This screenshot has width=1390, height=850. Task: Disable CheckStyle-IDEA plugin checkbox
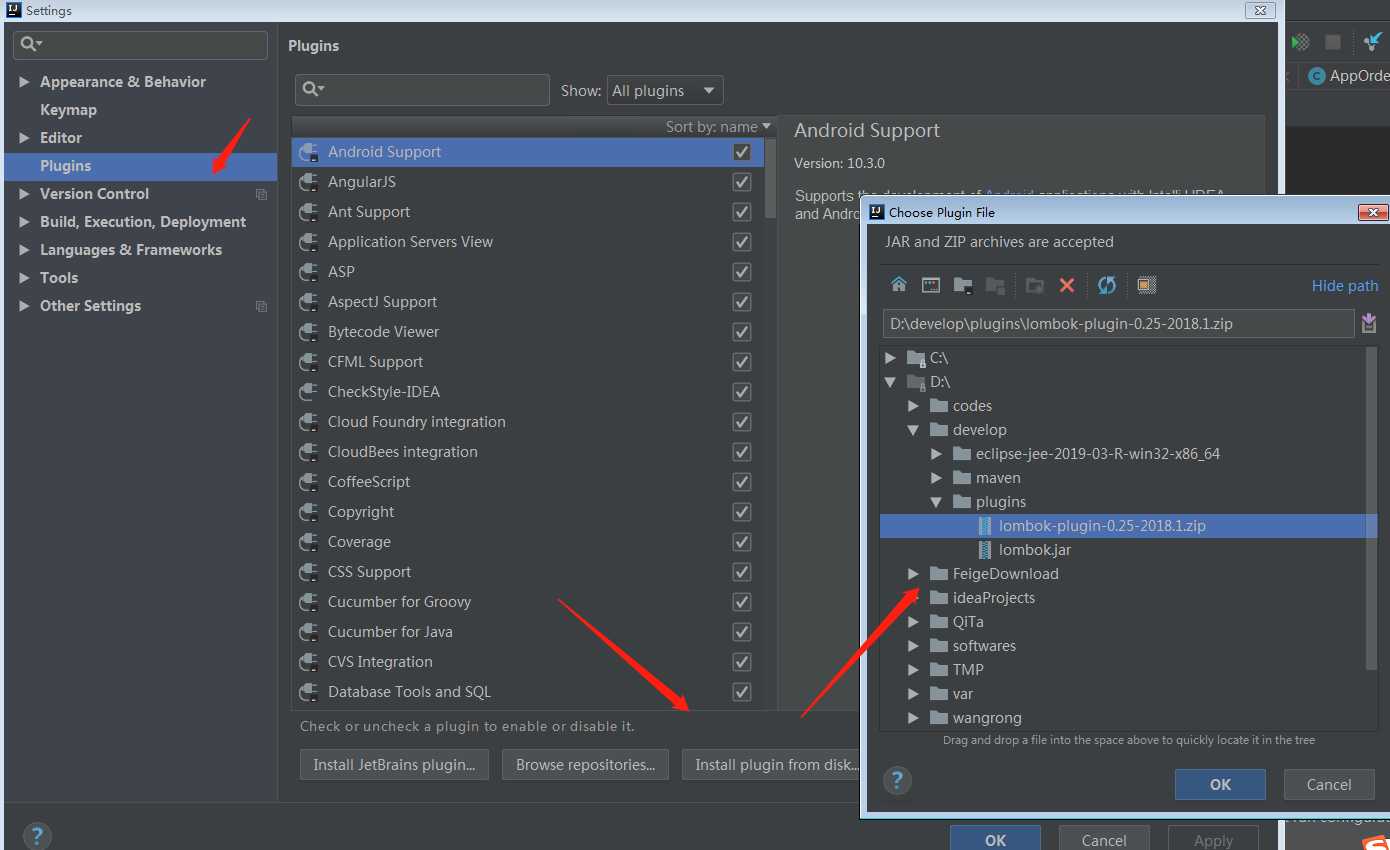742,392
